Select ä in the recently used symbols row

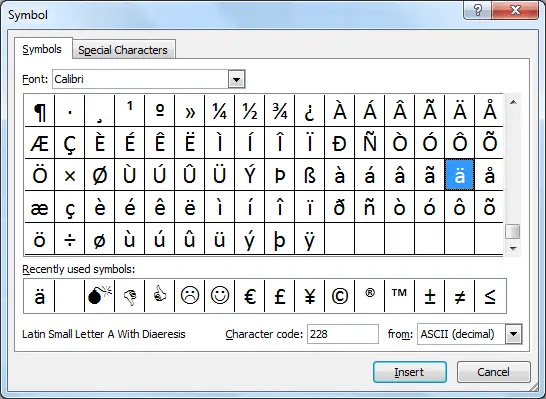40,296
